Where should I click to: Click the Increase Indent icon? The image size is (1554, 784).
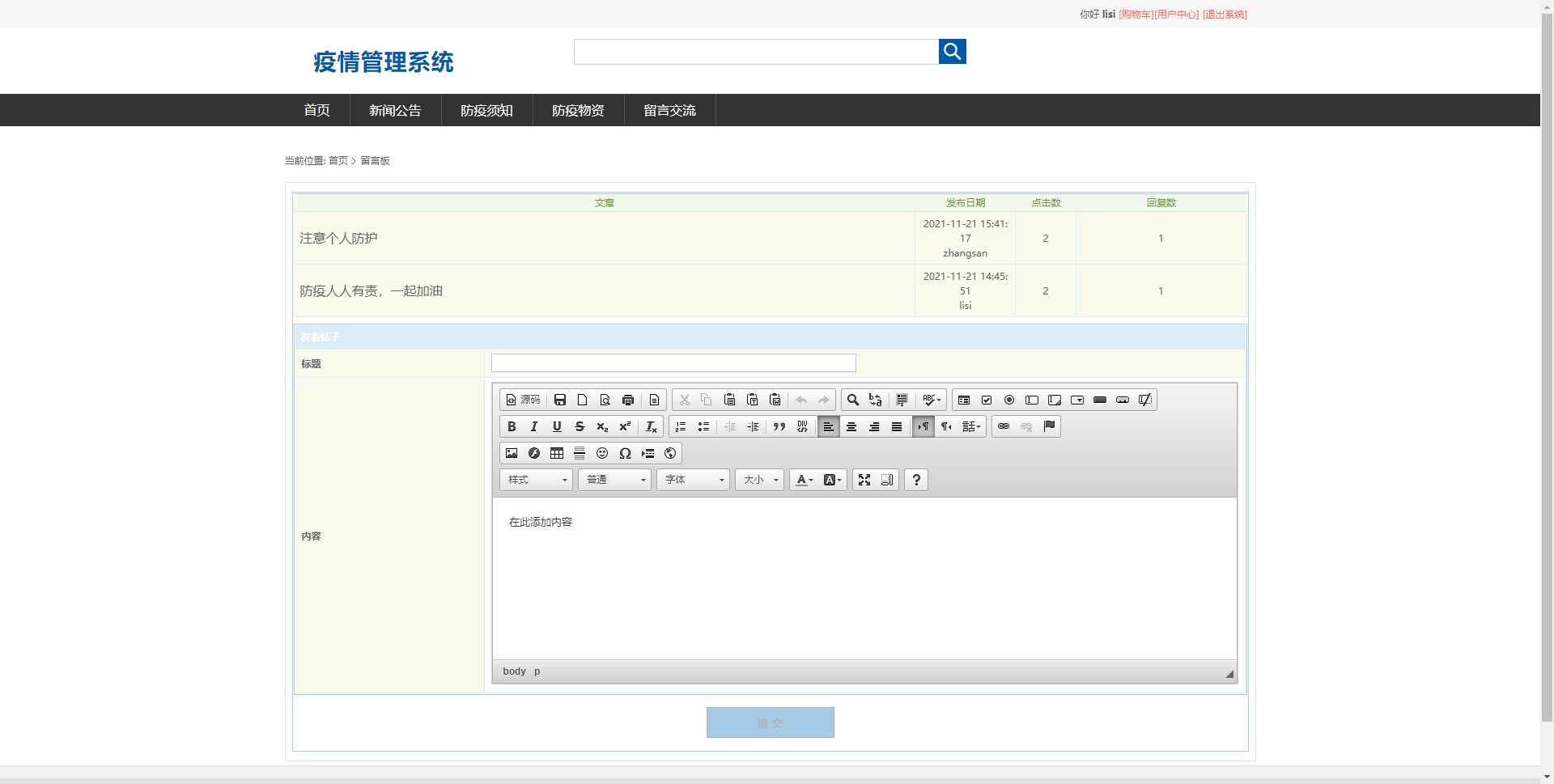pos(753,426)
